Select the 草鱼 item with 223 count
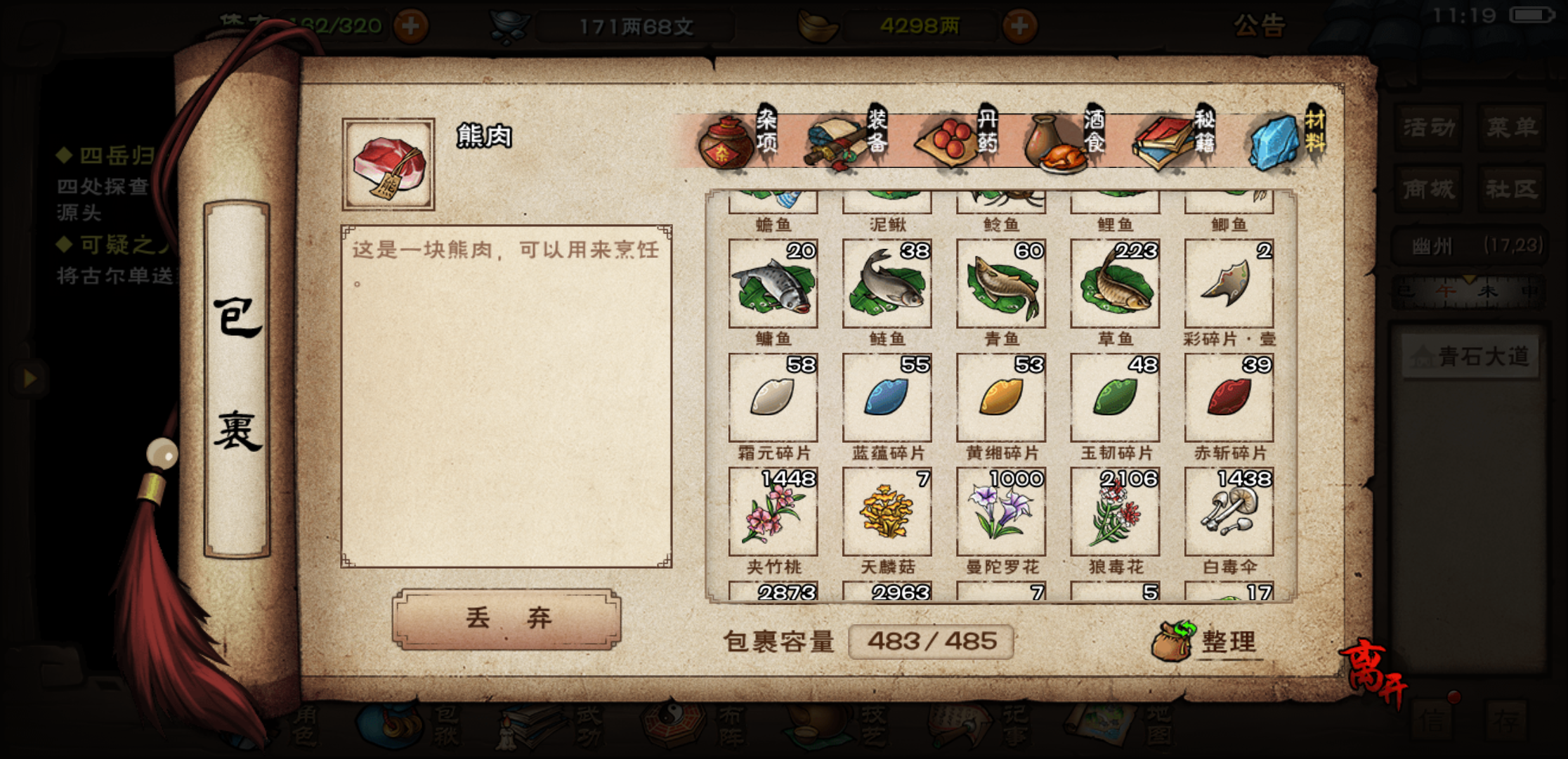This screenshot has height=759, width=1568. point(1115,284)
